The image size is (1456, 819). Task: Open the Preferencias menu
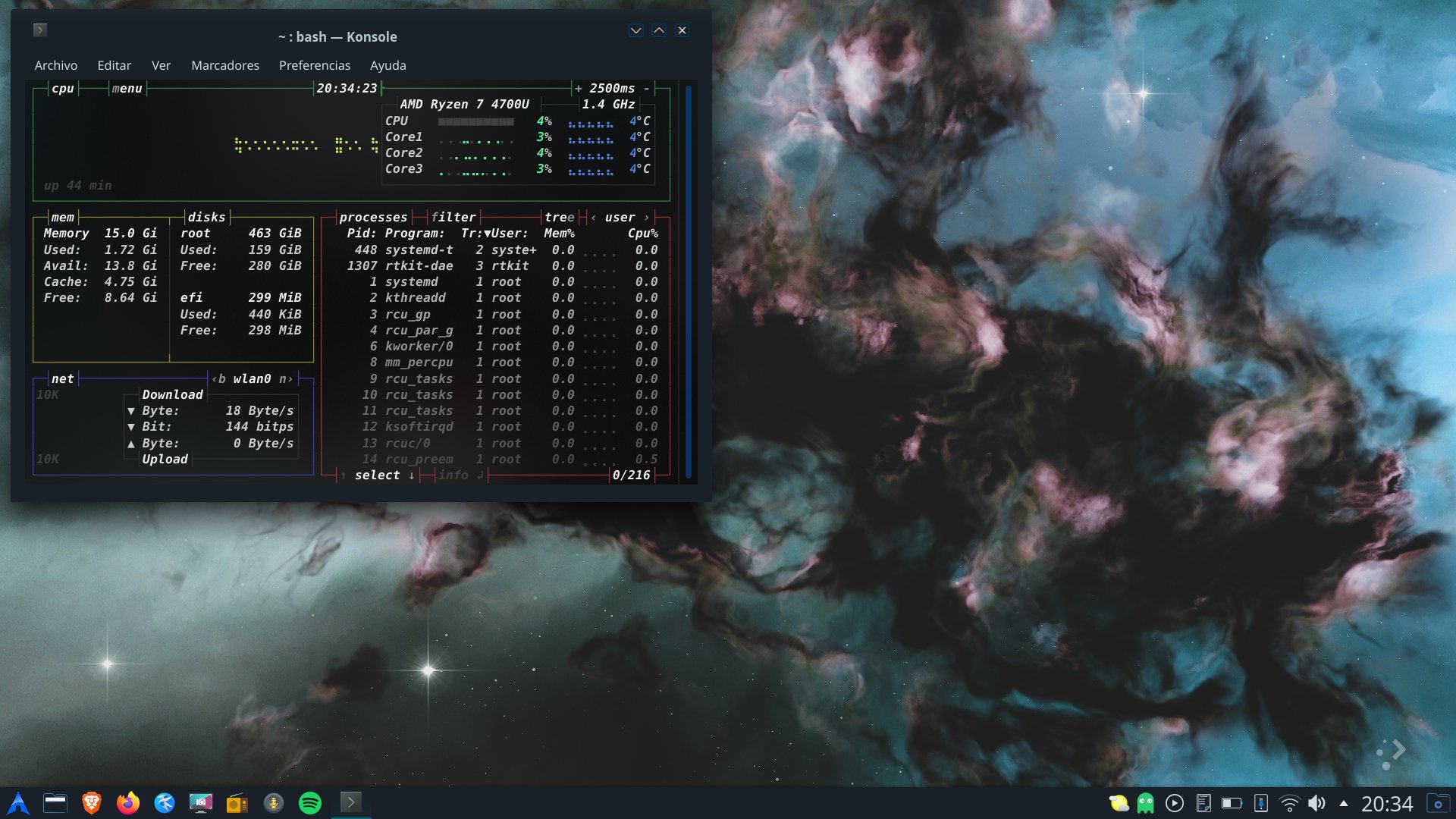pyautogui.click(x=314, y=65)
